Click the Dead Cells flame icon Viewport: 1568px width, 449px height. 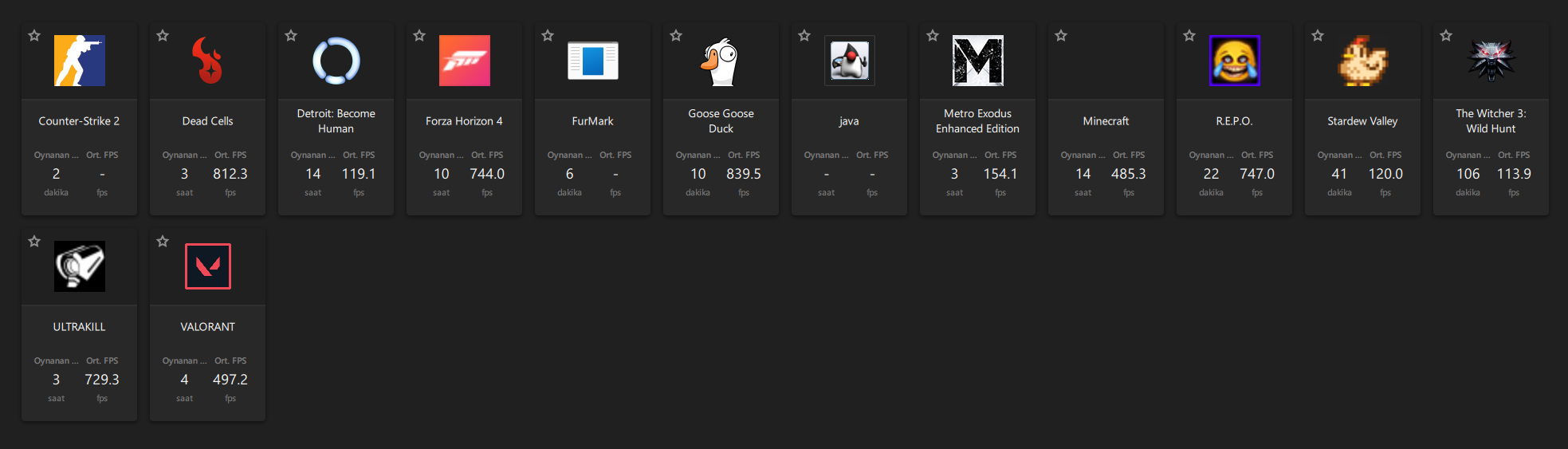(208, 61)
